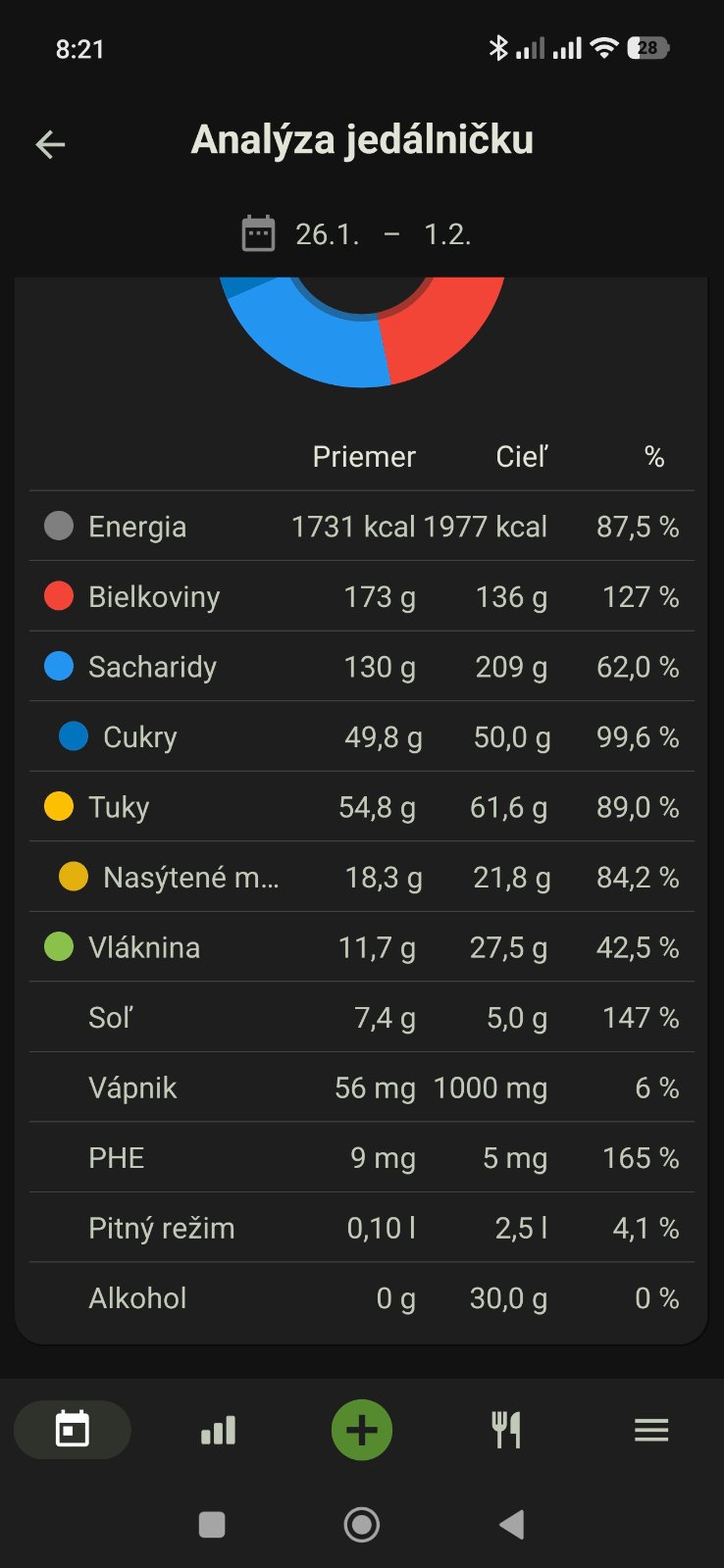Open the statistics bar chart tab
The width and height of the screenshot is (724, 1568).
pyautogui.click(x=218, y=1430)
